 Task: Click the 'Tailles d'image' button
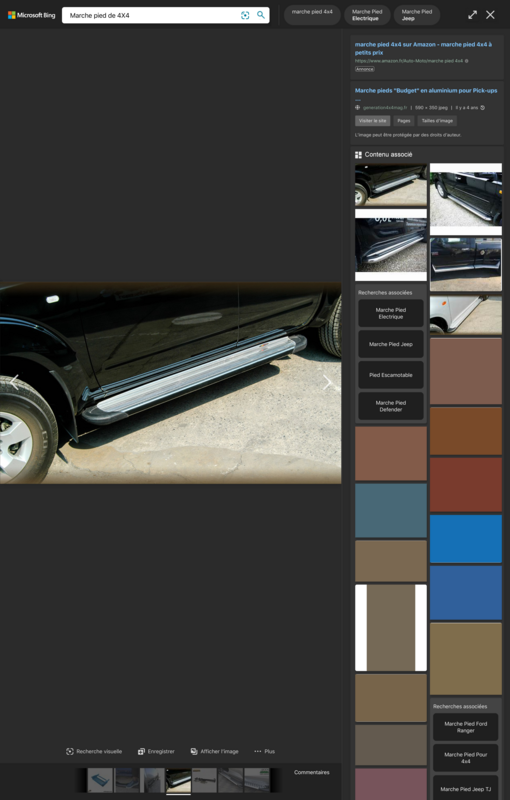437,121
